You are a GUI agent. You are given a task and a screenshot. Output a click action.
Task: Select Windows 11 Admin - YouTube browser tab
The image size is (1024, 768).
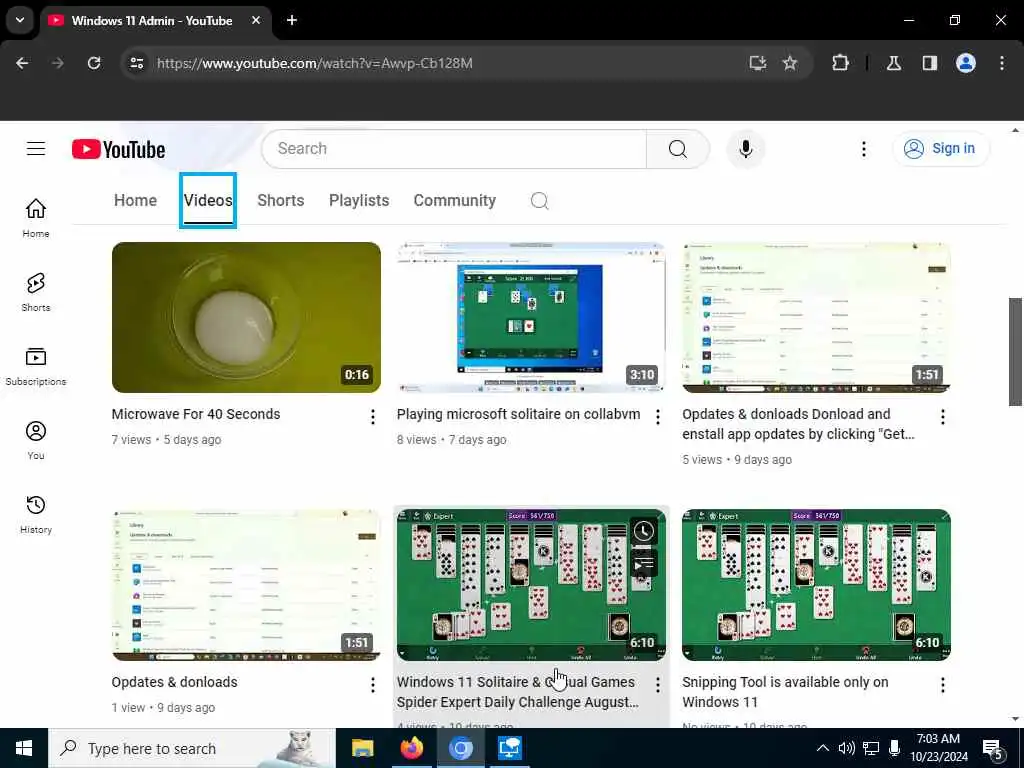point(155,21)
